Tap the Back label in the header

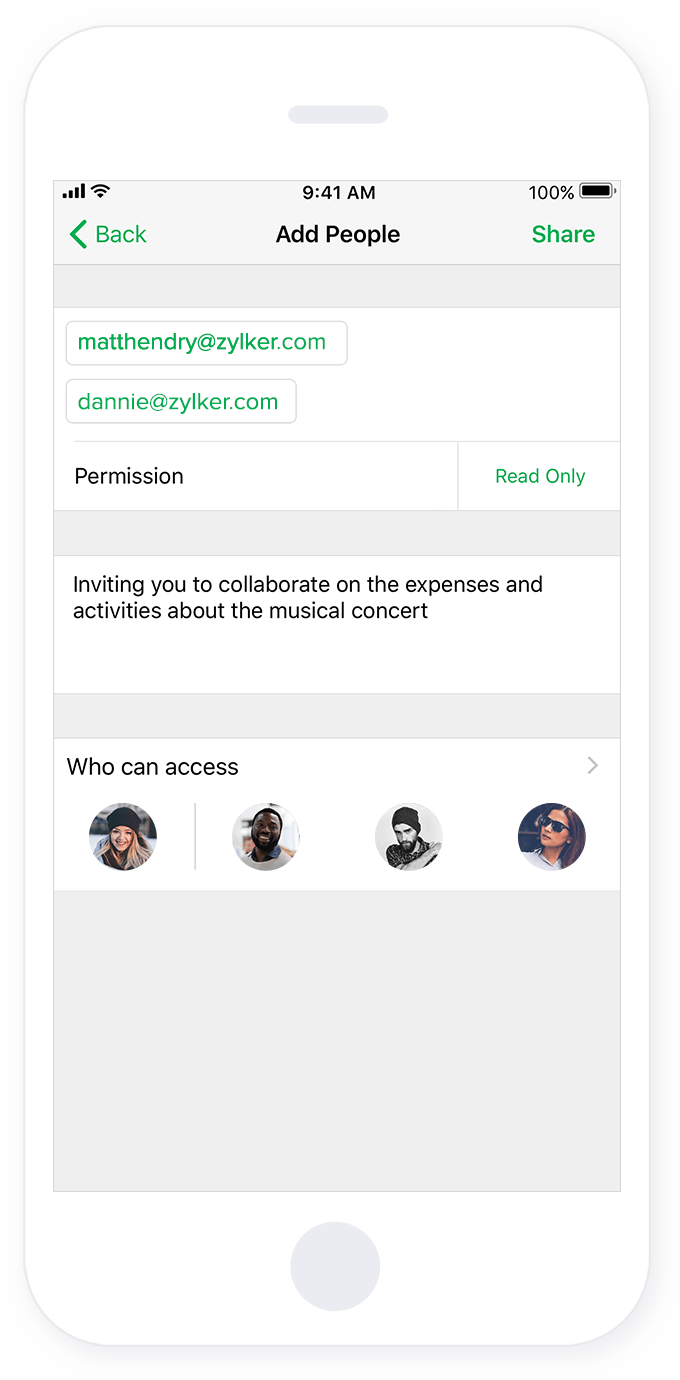click(x=121, y=234)
